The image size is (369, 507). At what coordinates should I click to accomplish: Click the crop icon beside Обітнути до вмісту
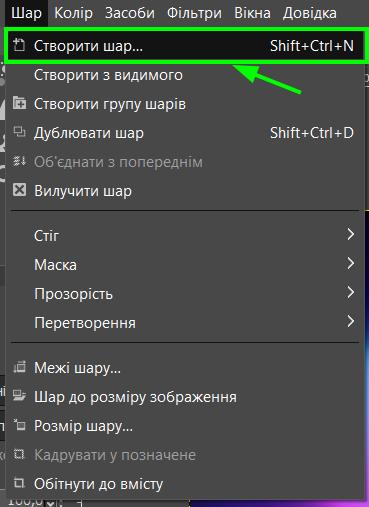(x=19, y=483)
